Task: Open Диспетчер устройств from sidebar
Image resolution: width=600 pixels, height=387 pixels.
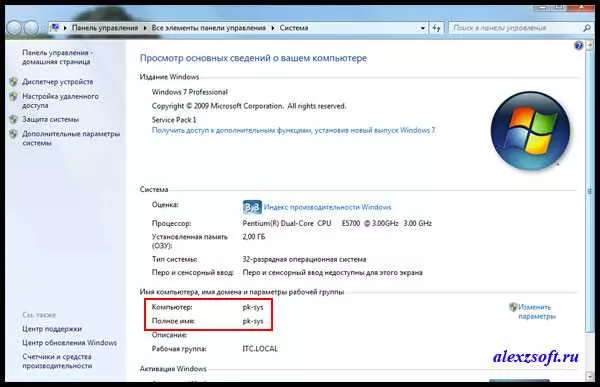Action: coord(57,82)
